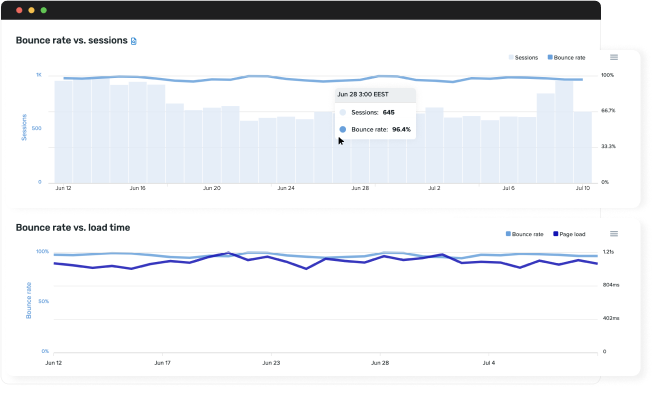Image resolution: width=654 pixels, height=410 pixels.
Task: Click the Jun 16 axis label
Action: [x=138, y=188]
